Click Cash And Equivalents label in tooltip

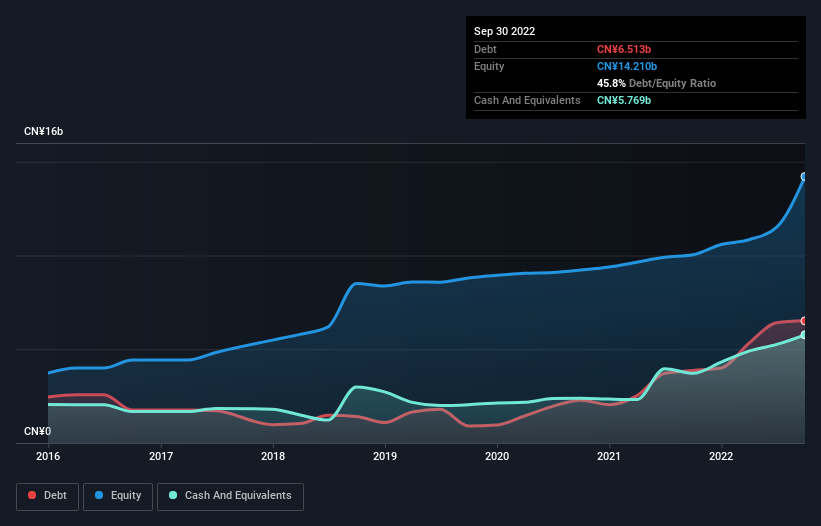[x=527, y=100]
